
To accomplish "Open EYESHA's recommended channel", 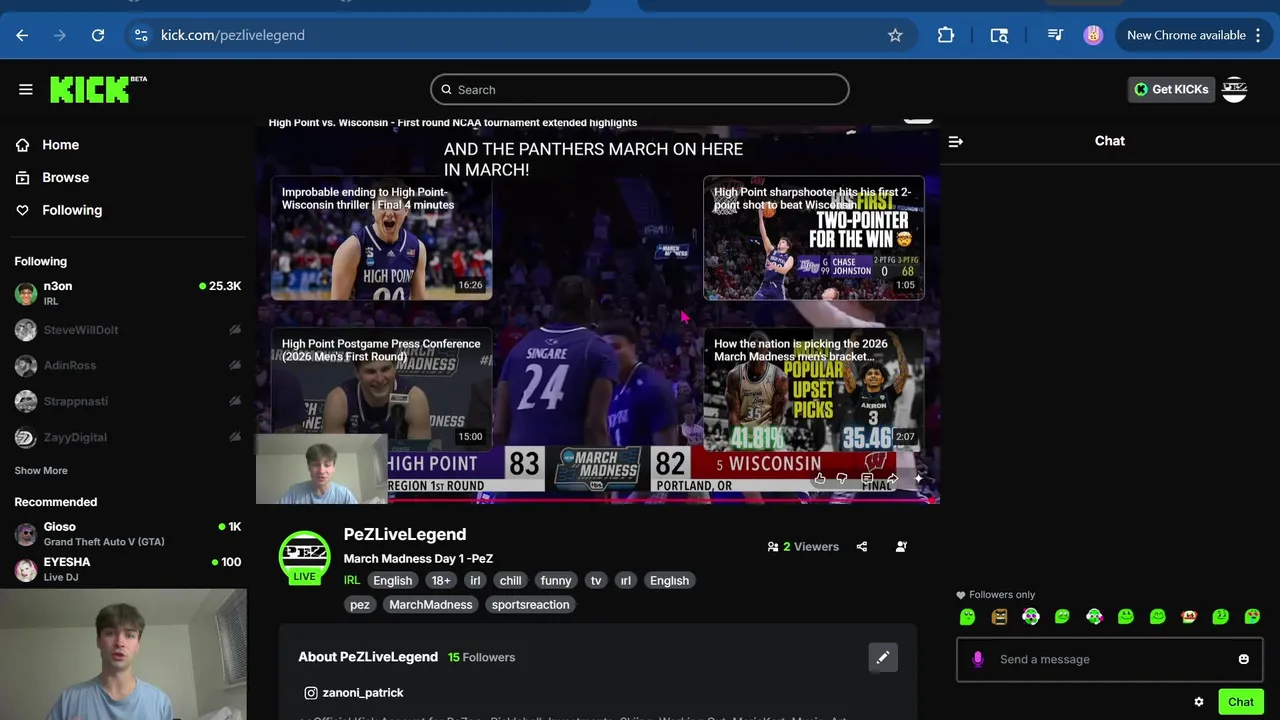I will 128,569.
